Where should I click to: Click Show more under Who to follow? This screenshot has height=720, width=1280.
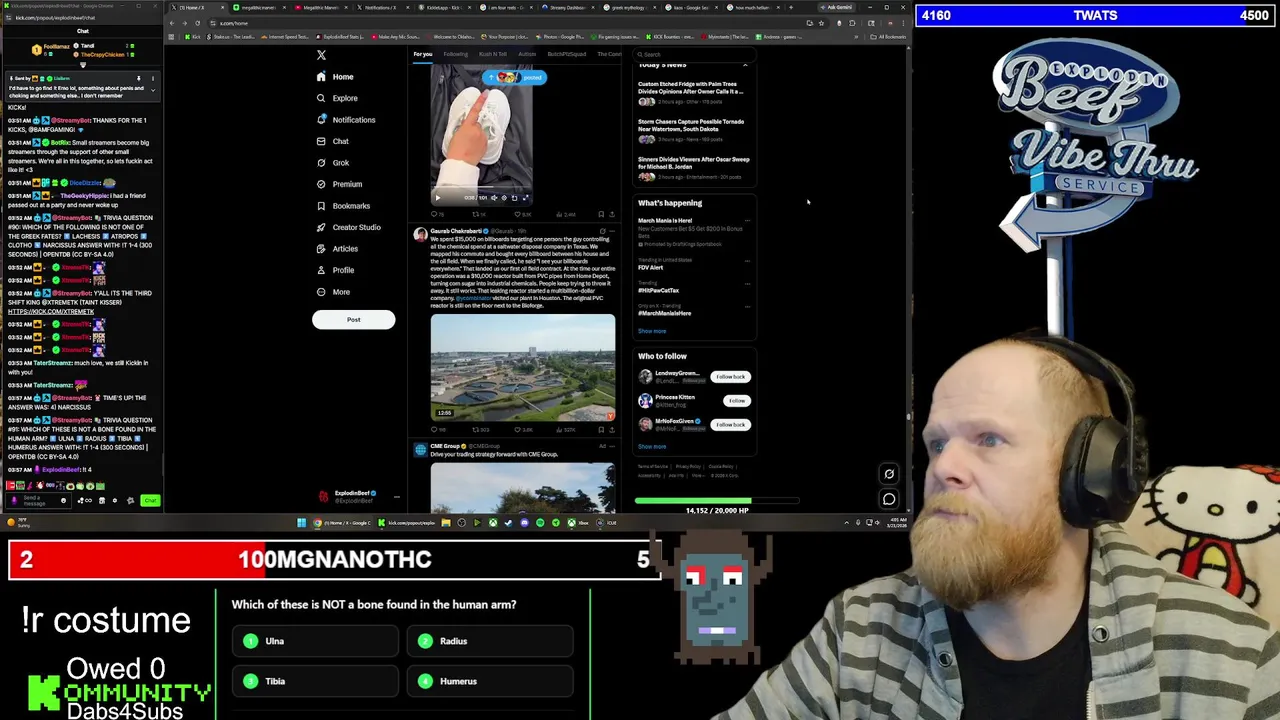(x=652, y=447)
